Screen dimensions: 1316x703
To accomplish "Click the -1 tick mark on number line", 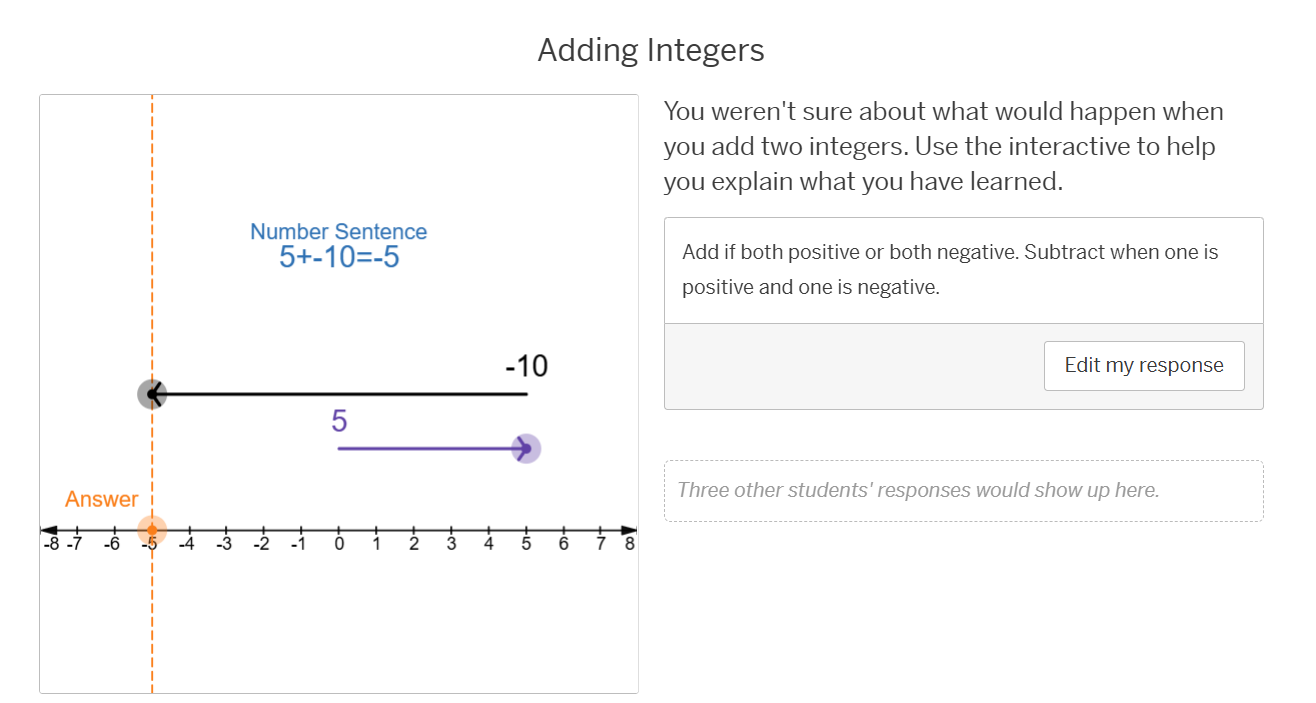I will point(301,530).
